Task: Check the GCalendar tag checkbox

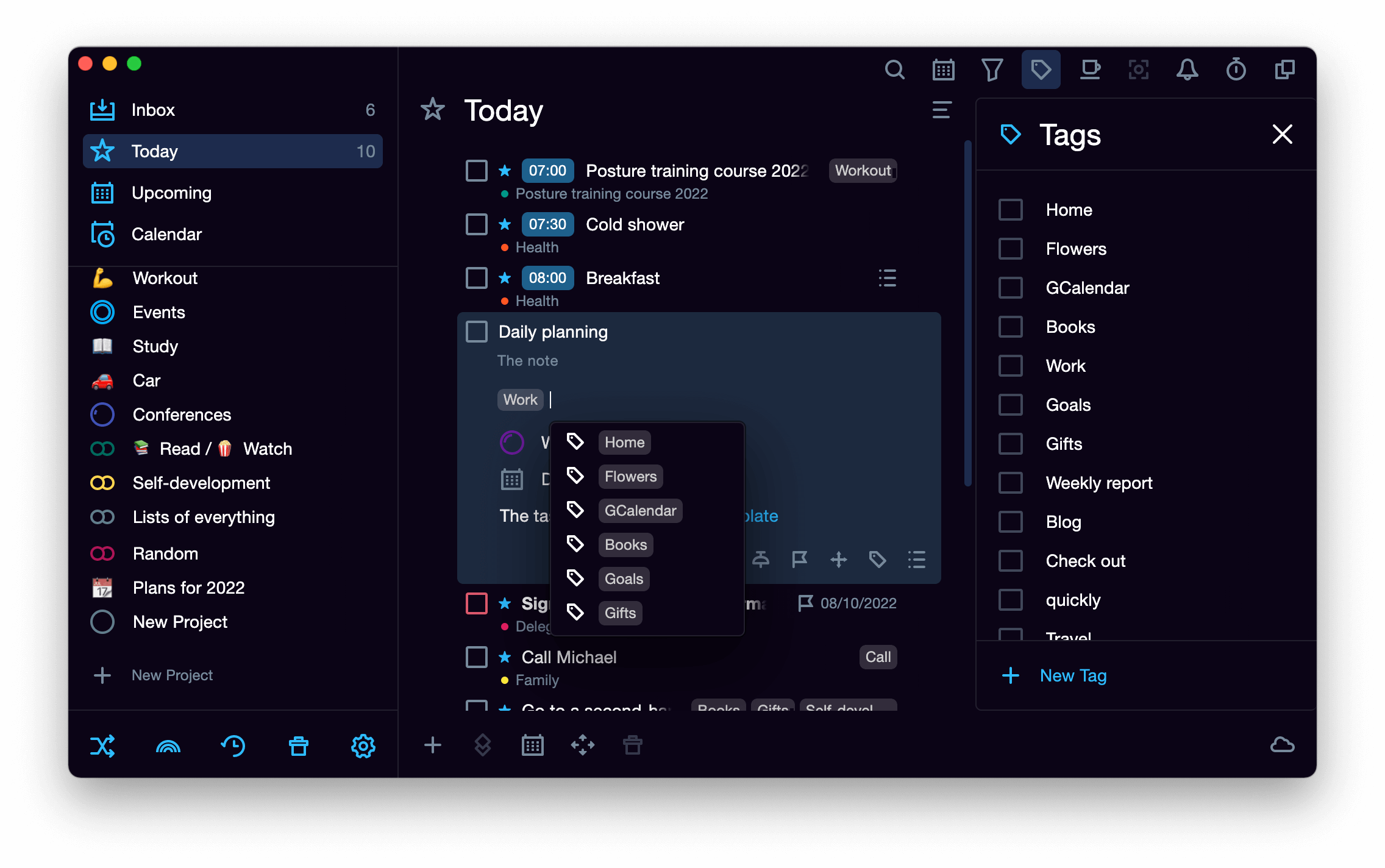Action: [1010, 288]
